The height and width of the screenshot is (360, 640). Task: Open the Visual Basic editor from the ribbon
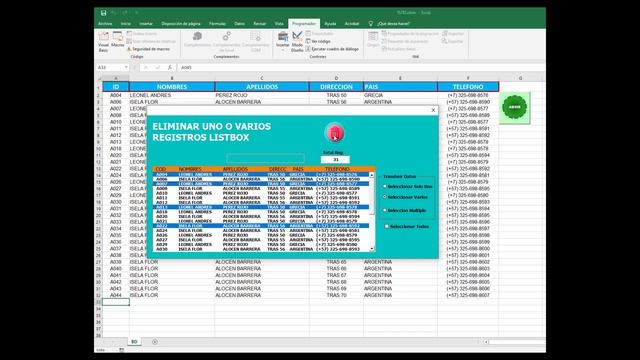point(104,42)
